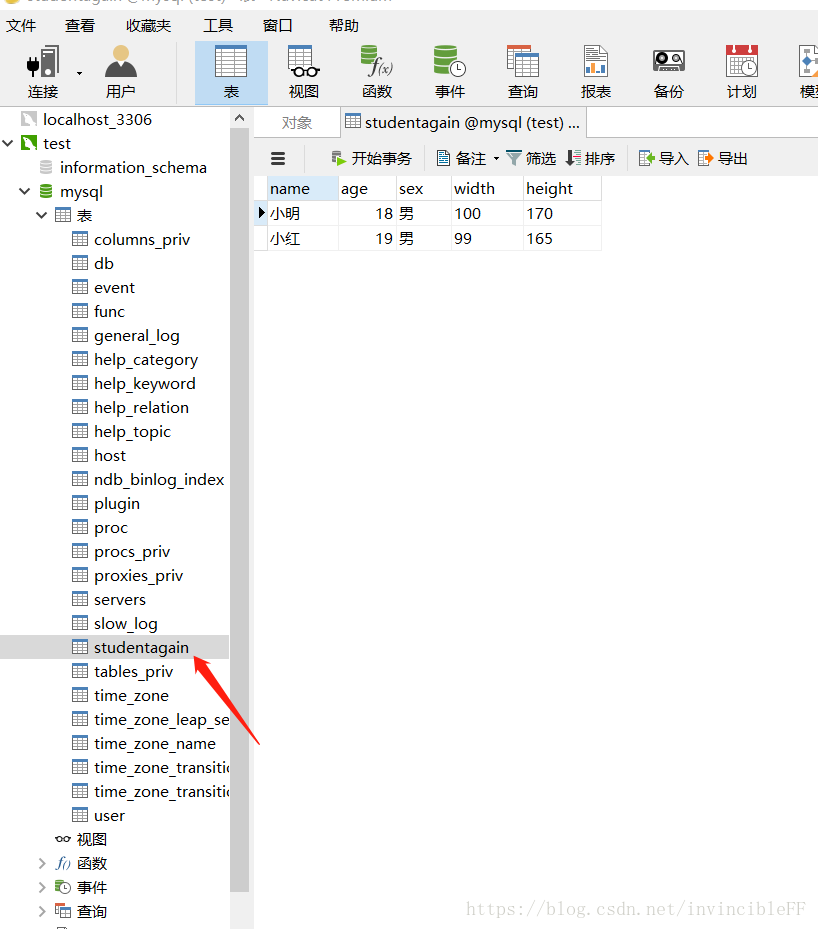Screen dimensions: 818x929
Task: Click the age column header
Action: click(367, 188)
